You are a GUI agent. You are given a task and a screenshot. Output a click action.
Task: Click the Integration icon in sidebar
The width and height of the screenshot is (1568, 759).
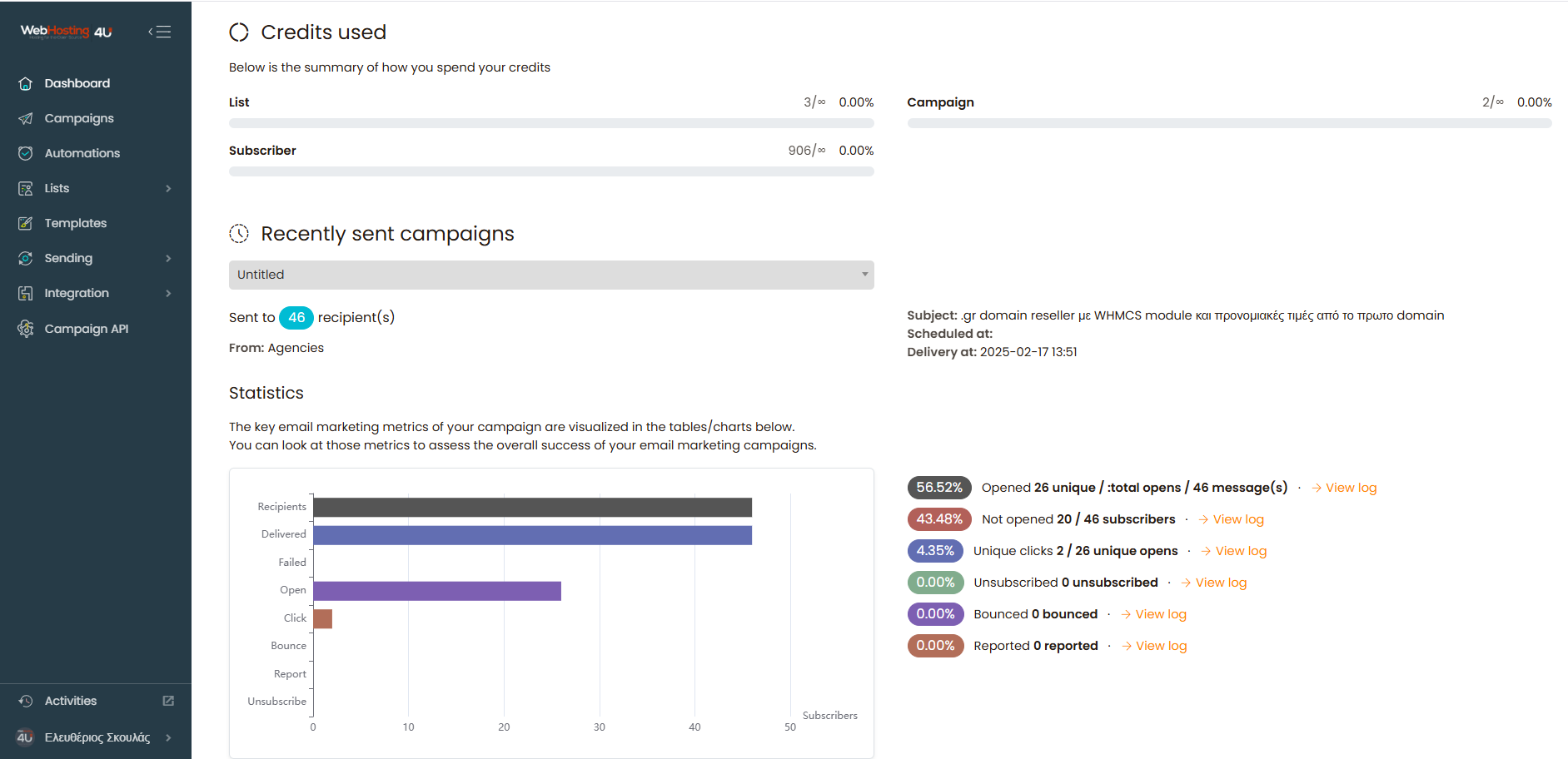coord(26,293)
